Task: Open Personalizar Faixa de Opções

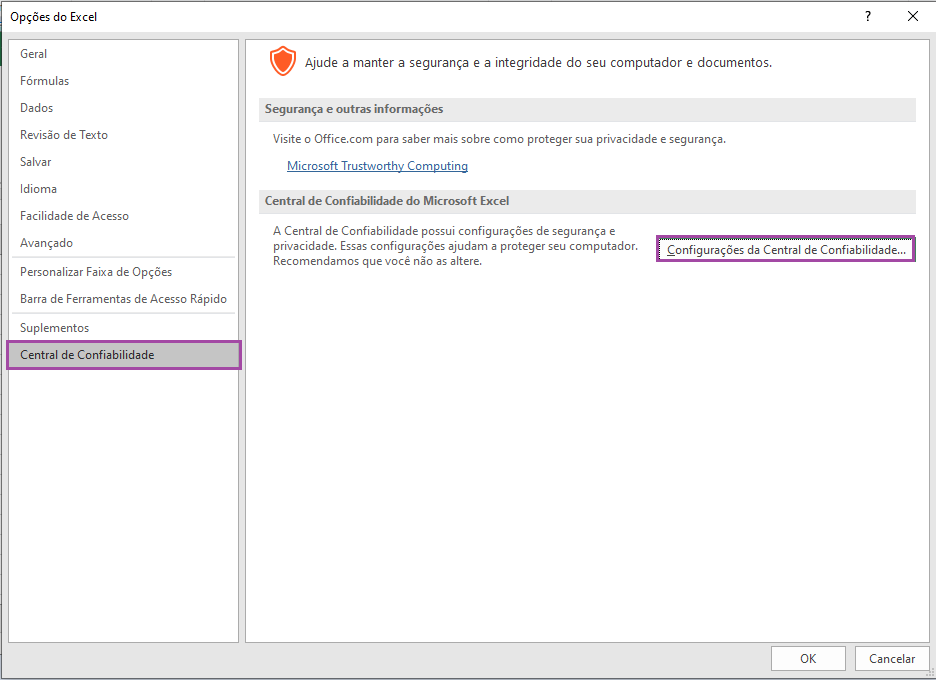Action: coord(124,272)
